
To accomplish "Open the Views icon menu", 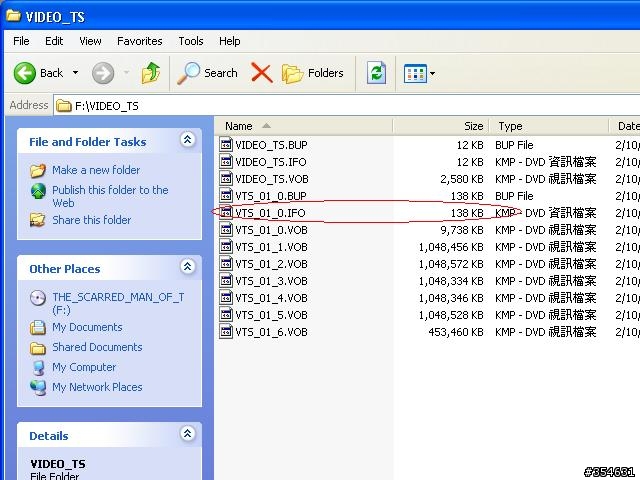I will 415,73.
